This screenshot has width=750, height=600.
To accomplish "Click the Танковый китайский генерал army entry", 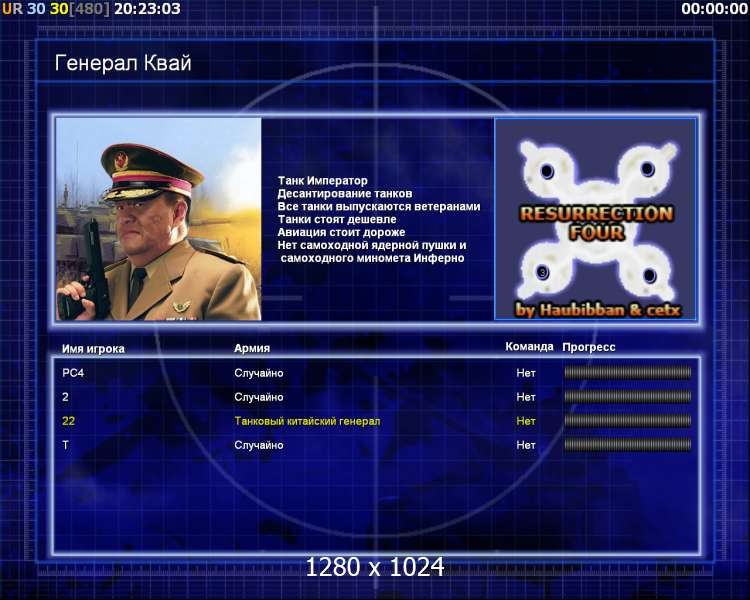I will (307, 421).
